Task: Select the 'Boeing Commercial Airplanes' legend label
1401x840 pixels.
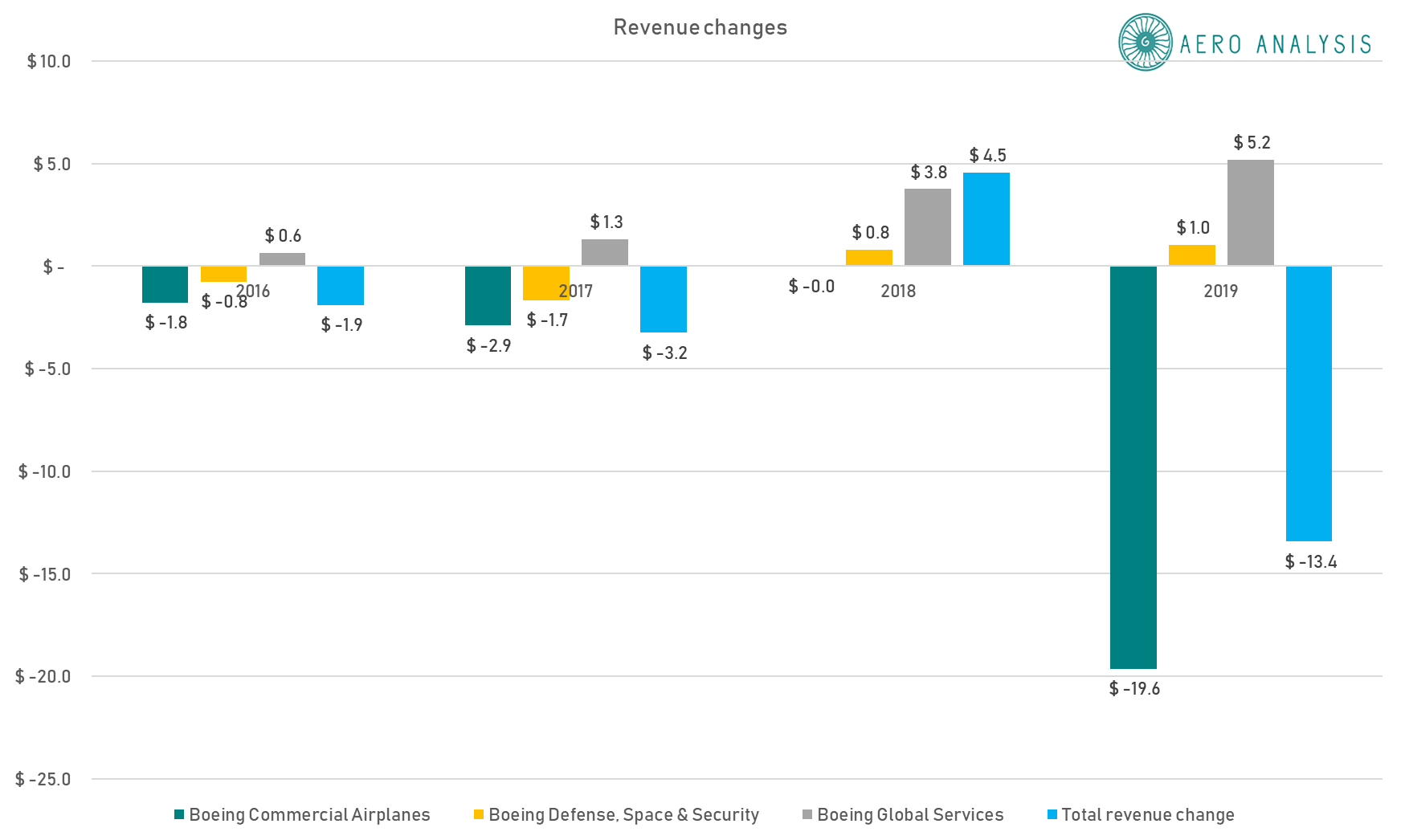Action: 309,814
